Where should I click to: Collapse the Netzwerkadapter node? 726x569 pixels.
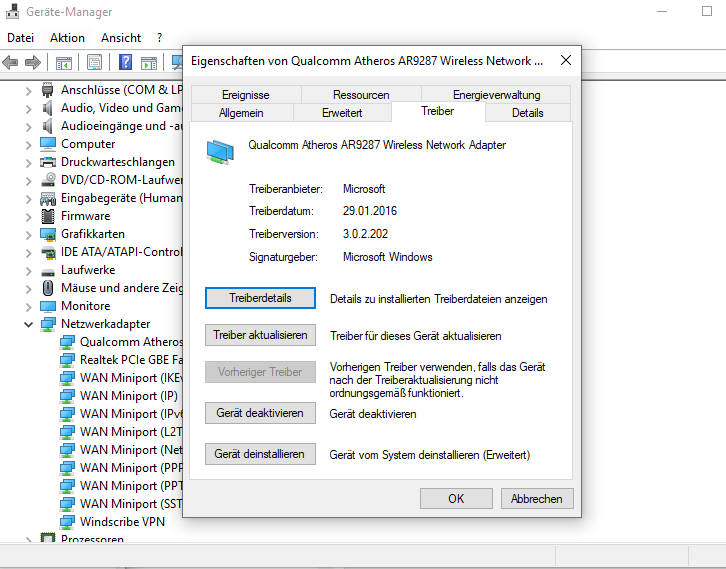coord(28,325)
